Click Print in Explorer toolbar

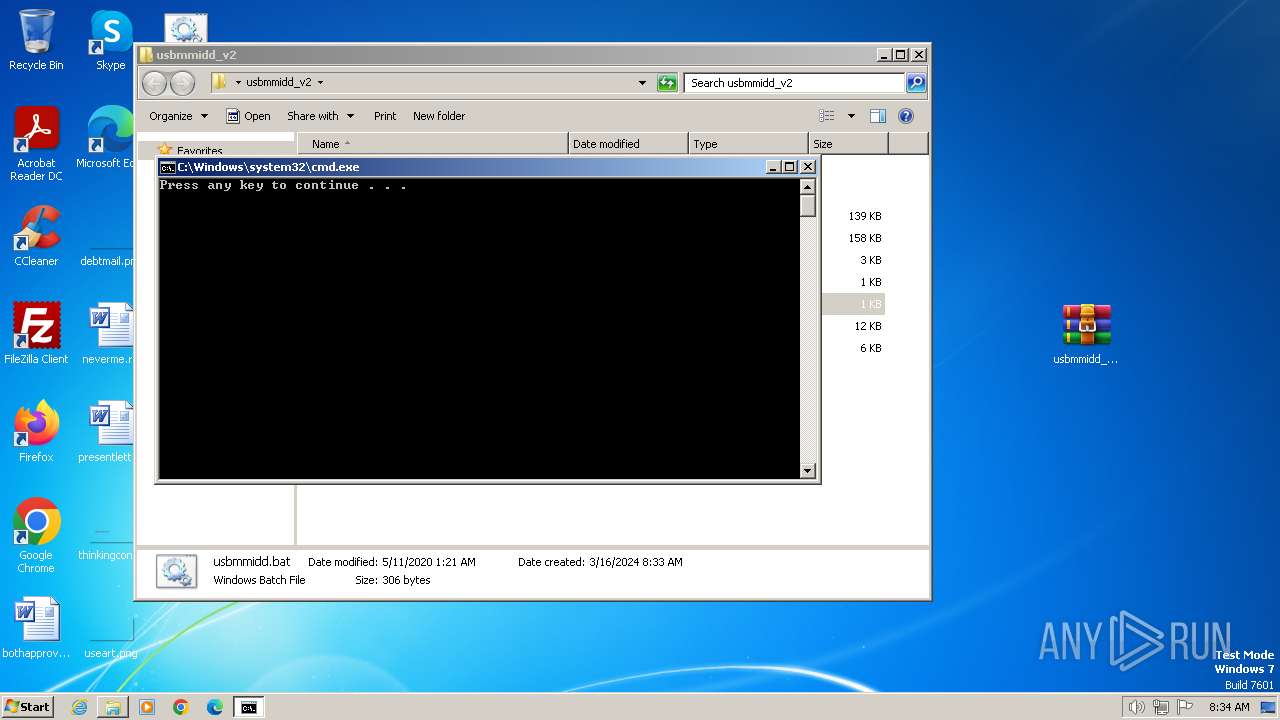385,116
